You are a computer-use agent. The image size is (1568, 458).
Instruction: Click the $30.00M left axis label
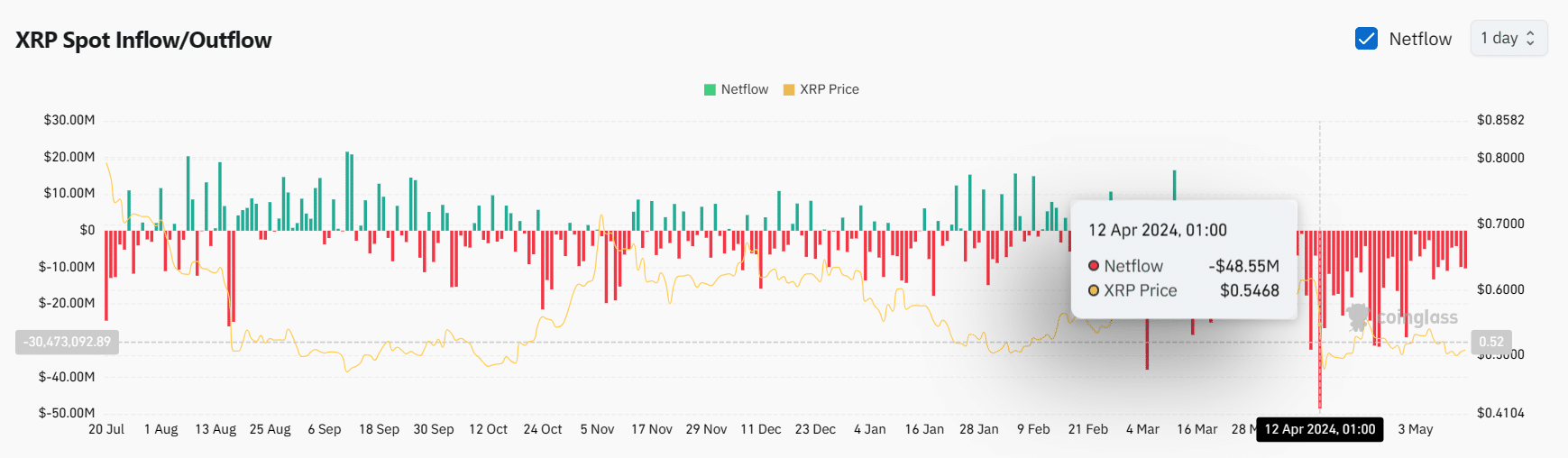coord(69,120)
